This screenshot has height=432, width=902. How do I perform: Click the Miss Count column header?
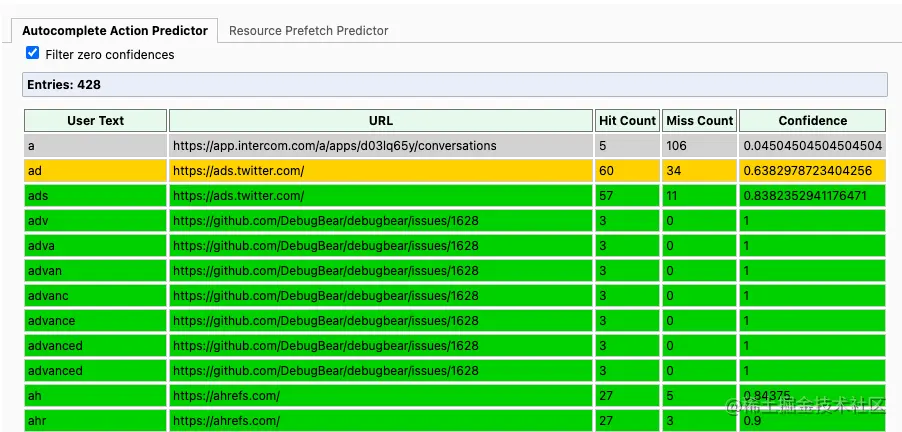pyautogui.click(x=700, y=121)
